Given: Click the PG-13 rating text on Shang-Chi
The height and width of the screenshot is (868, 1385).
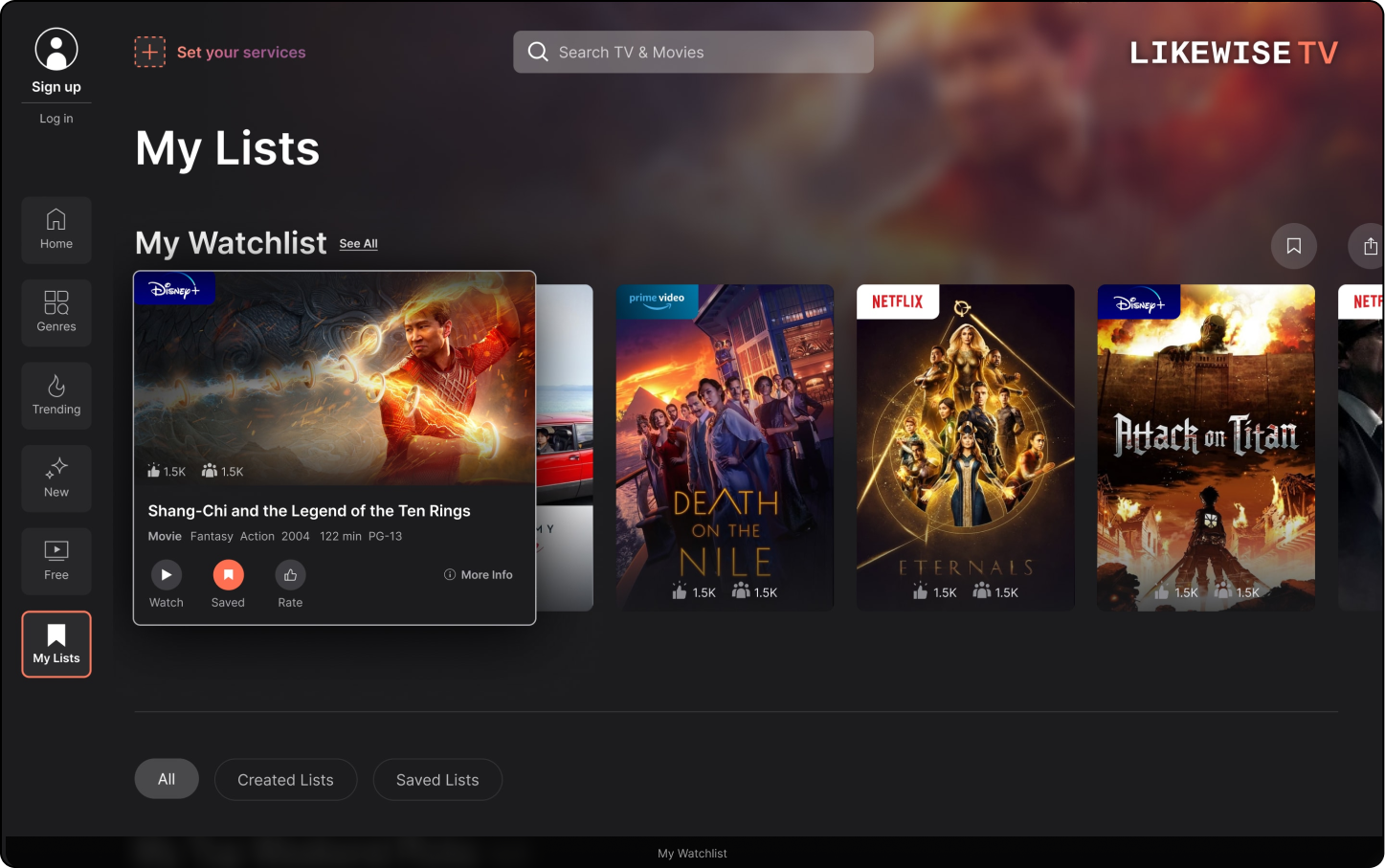Looking at the screenshot, I should [x=385, y=537].
